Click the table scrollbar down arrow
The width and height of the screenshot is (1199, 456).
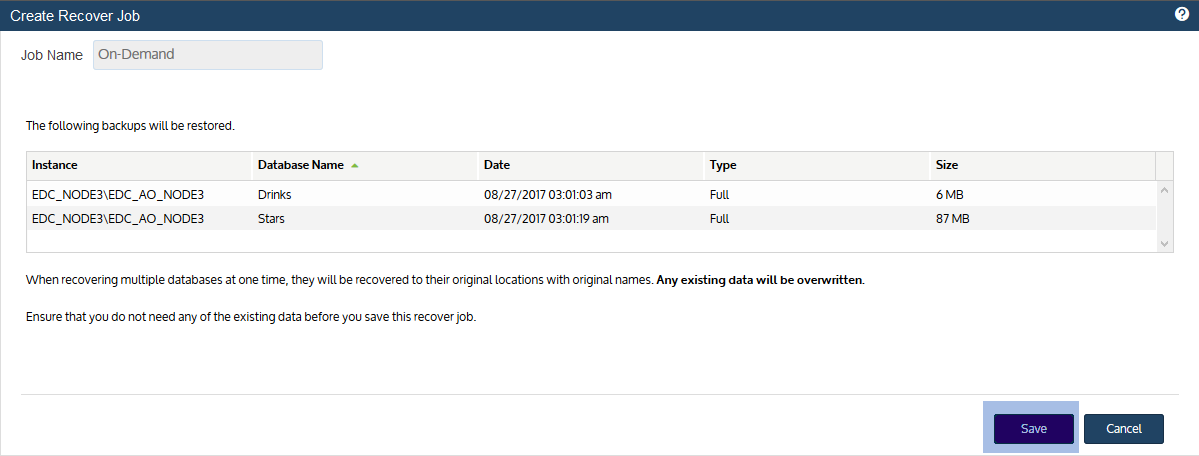[x=1164, y=243]
